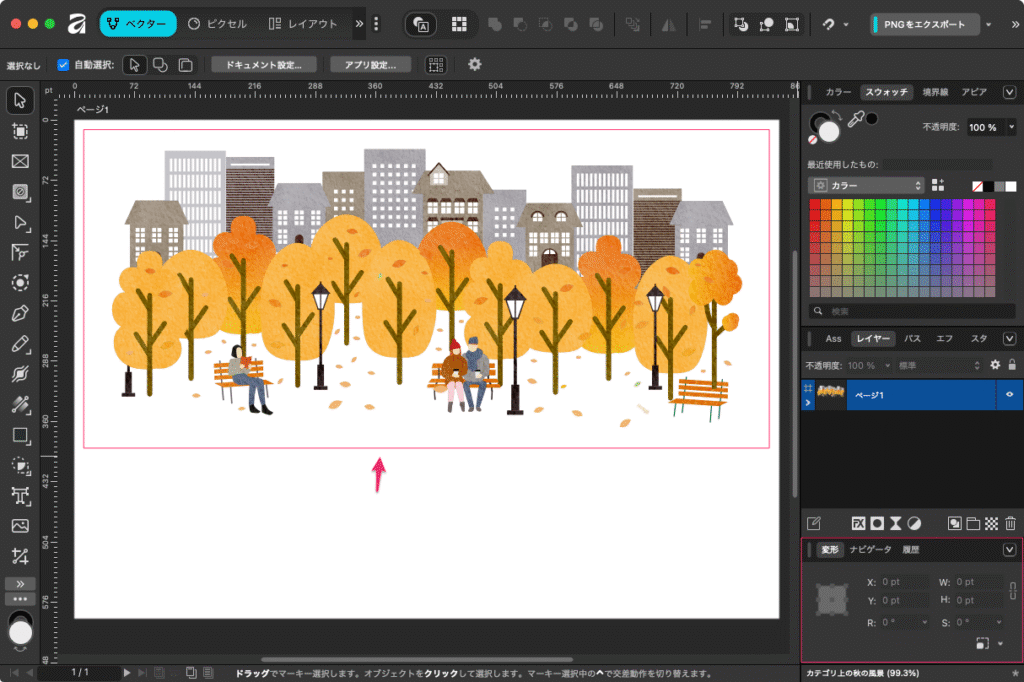Pick the Place Image tool
Viewport: 1024px width, 682px height.
pyautogui.click(x=20, y=526)
